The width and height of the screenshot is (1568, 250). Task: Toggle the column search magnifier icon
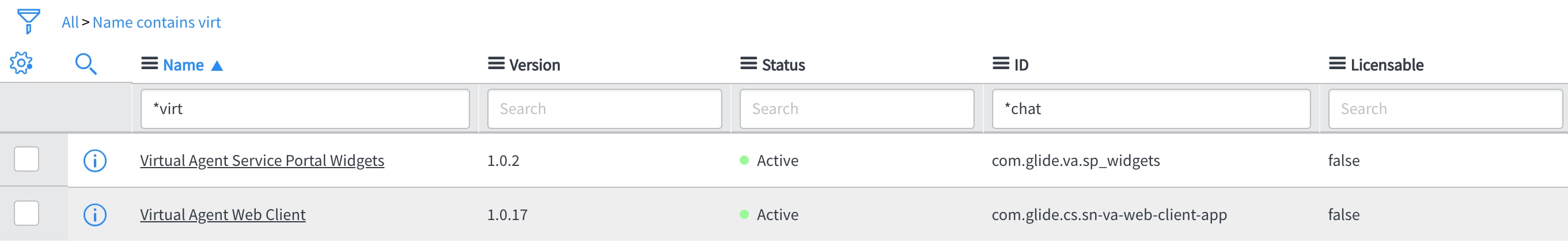point(86,64)
